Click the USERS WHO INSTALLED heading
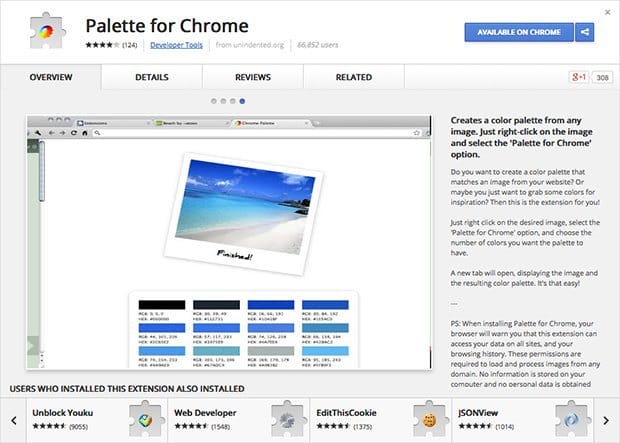The image size is (620, 443). click(x=127, y=389)
